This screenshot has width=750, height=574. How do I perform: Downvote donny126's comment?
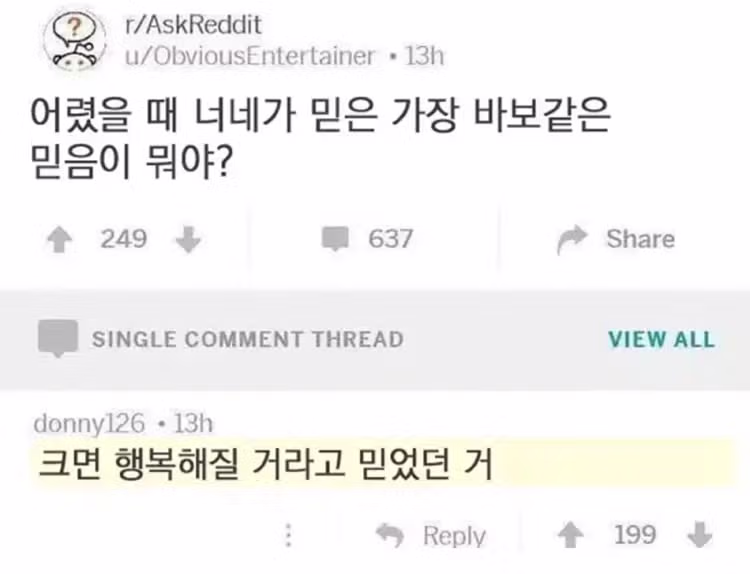pyautogui.click(x=700, y=535)
